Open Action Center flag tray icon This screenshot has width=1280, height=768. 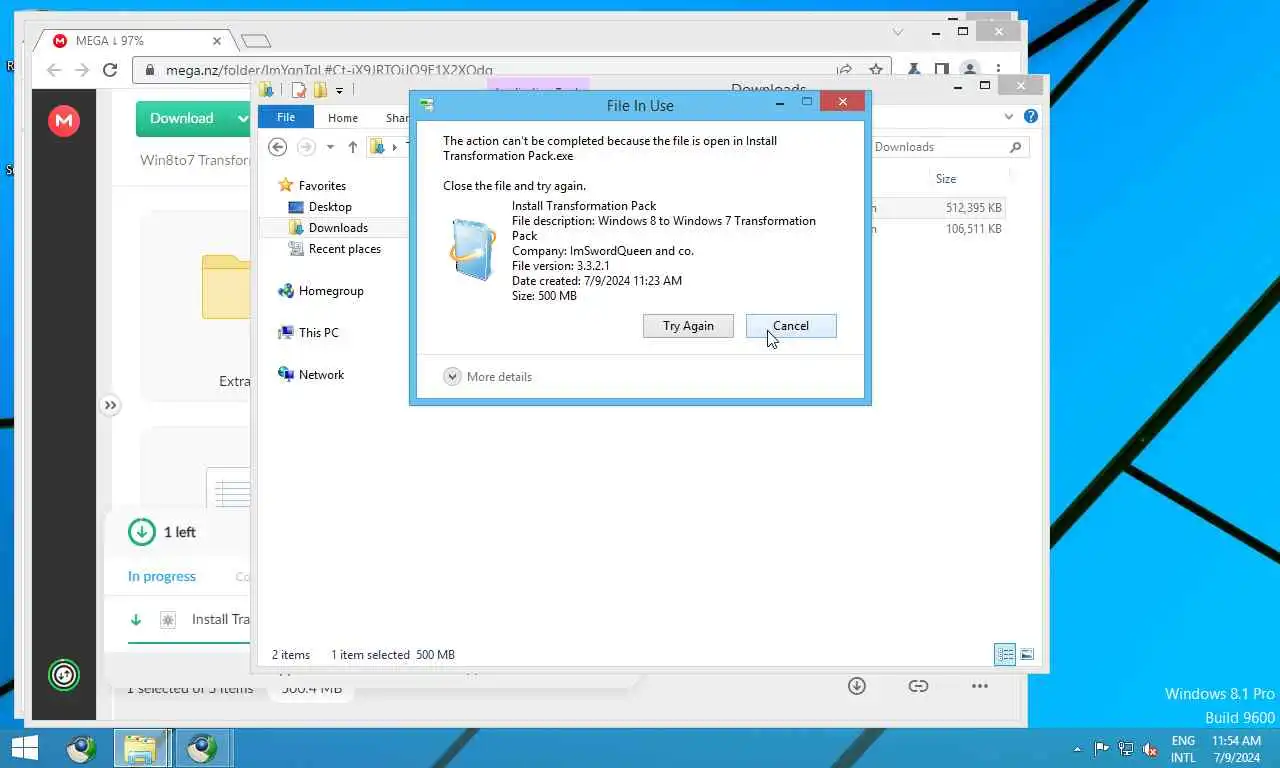point(1102,748)
